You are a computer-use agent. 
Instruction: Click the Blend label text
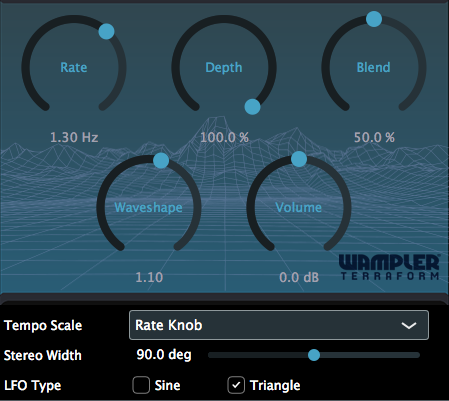coord(373,67)
